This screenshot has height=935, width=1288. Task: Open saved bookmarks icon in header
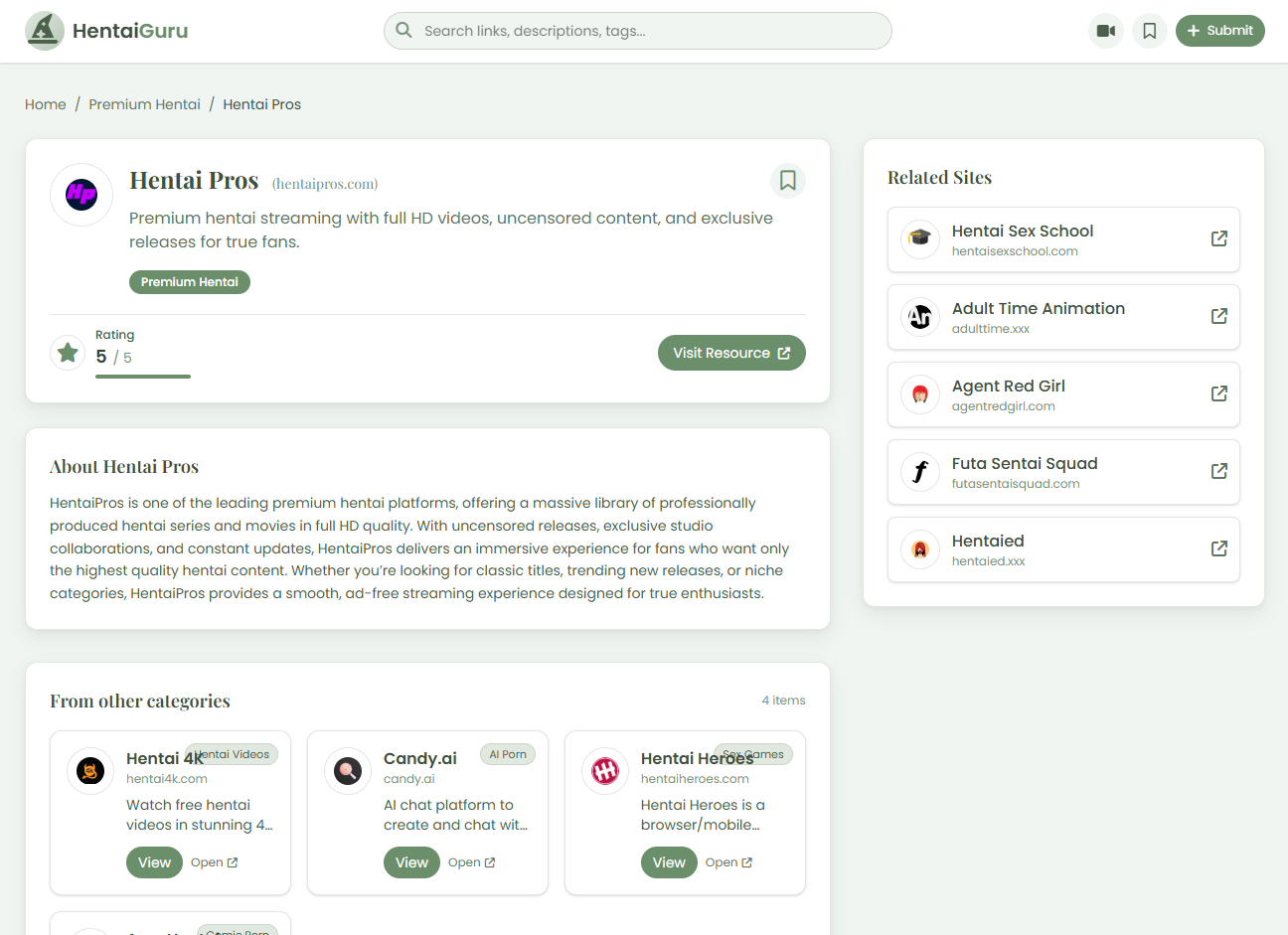tap(1150, 31)
